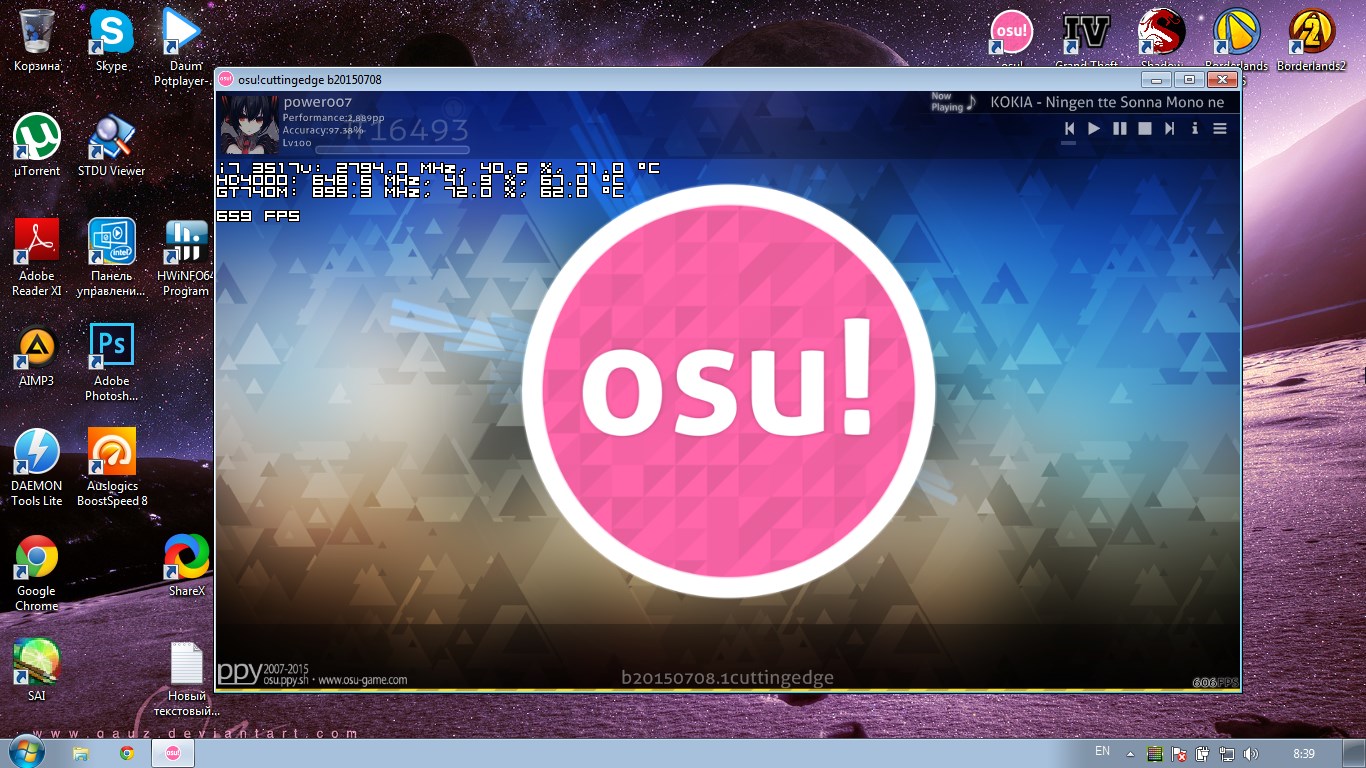Click the colorful grid tray icon
The width and height of the screenshot is (1366, 768).
pyautogui.click(x=1154, y=754)
